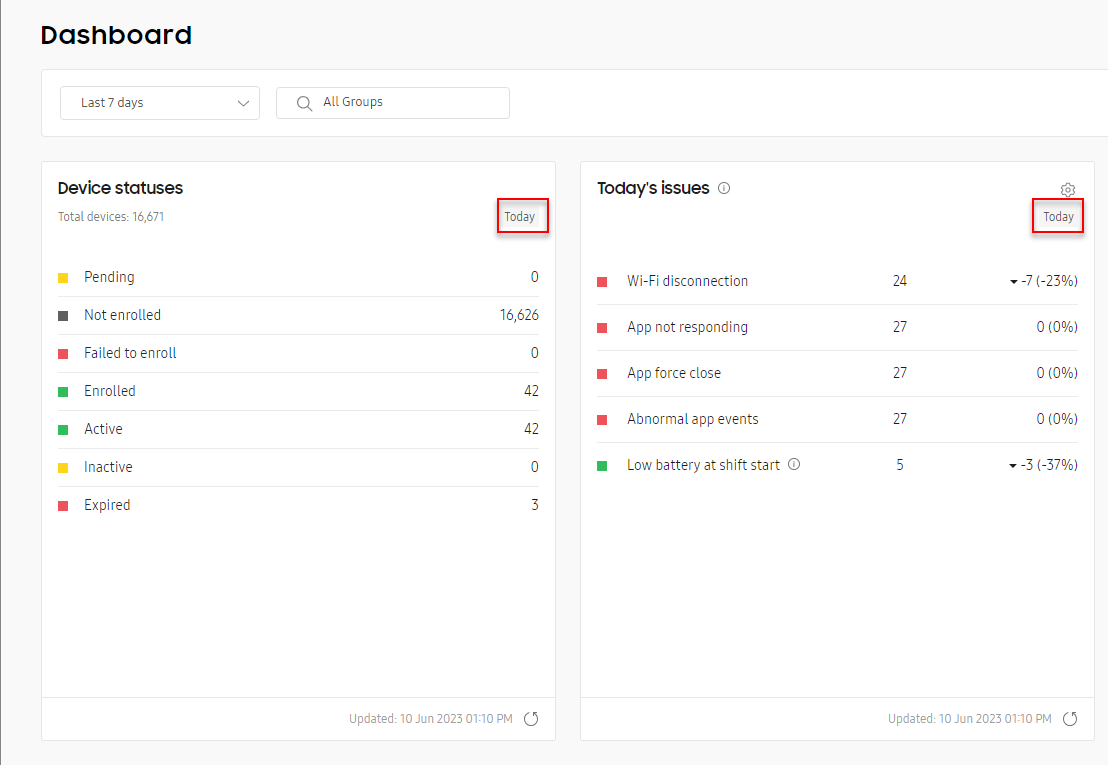Viewport: 1108px width, 765px height.
Task: Expand the chevron on the date range selector
Action: (x=243, y=102)
